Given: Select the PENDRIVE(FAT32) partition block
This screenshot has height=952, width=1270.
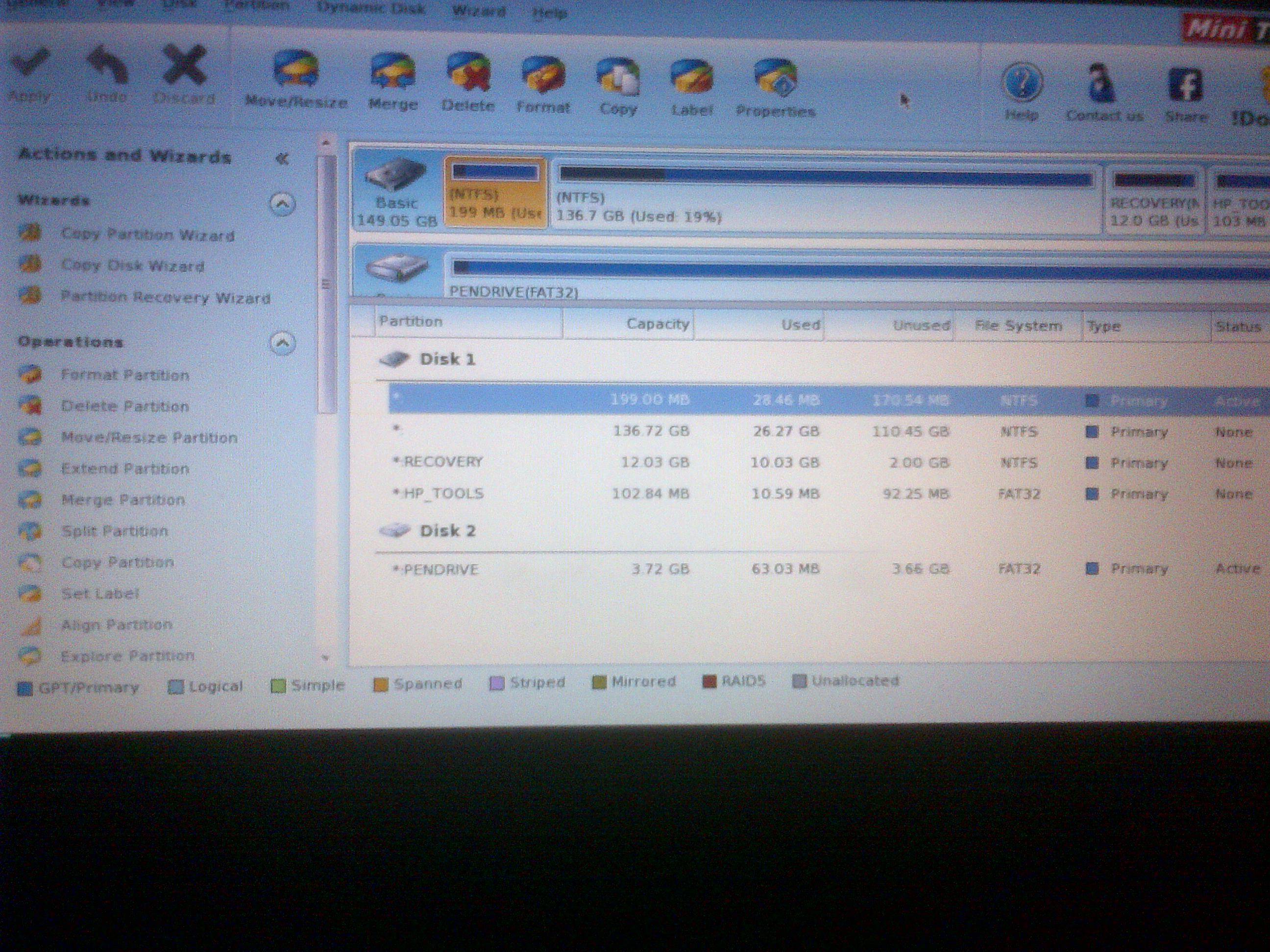Looking at the screenshot, I should click(858, 277).
